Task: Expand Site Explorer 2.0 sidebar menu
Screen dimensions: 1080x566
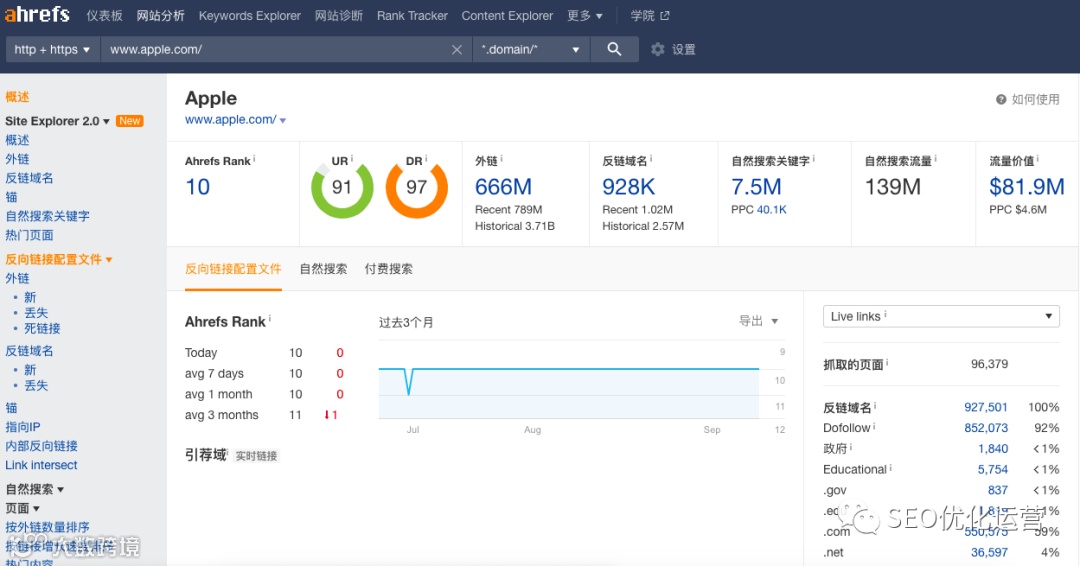Action: click(x=57, y=121)
